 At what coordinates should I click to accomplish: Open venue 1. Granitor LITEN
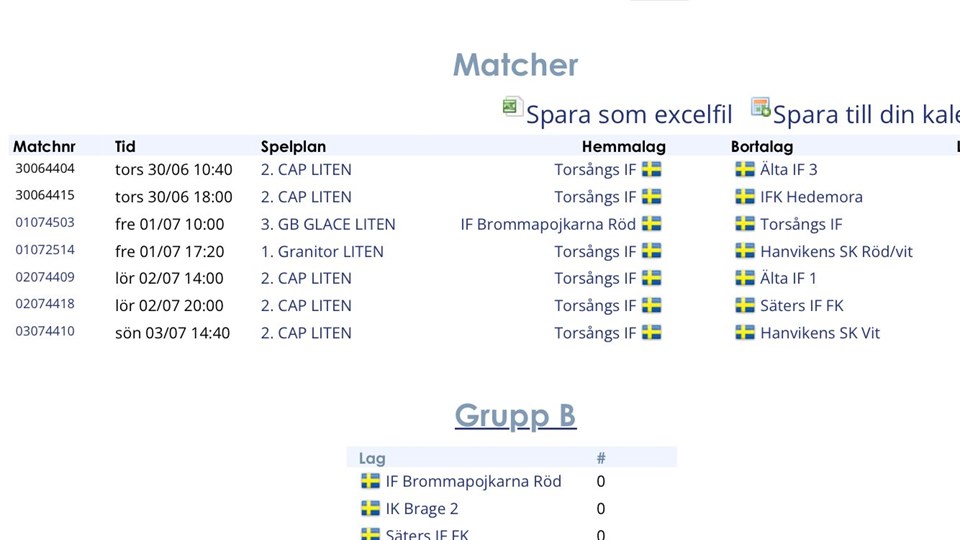point(322,251)
